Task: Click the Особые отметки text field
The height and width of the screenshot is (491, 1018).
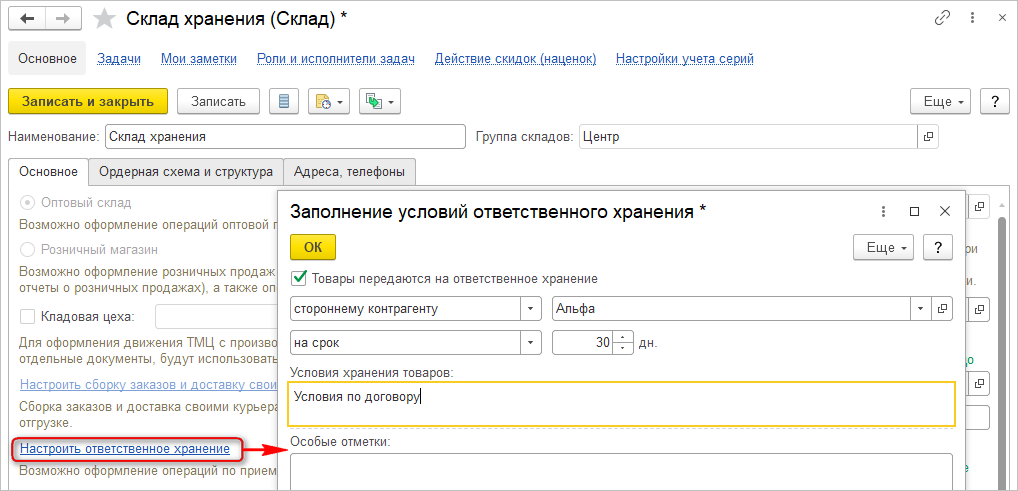Action: 620,470
